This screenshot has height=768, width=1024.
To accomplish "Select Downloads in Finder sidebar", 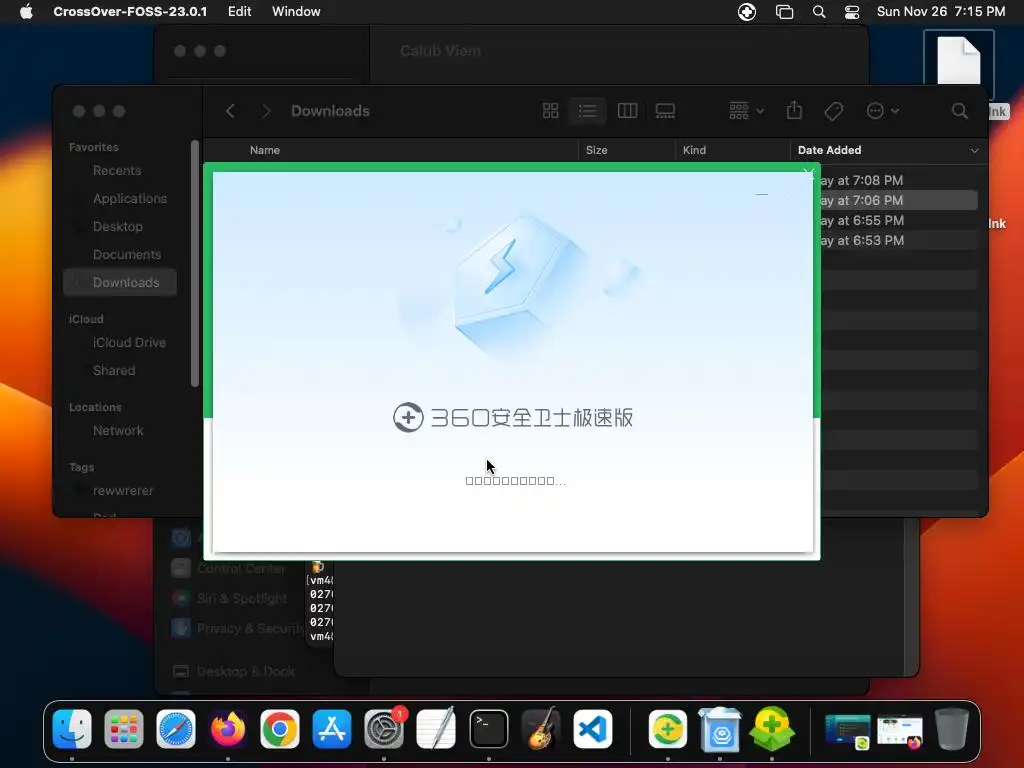I will [x=120, y=282].
